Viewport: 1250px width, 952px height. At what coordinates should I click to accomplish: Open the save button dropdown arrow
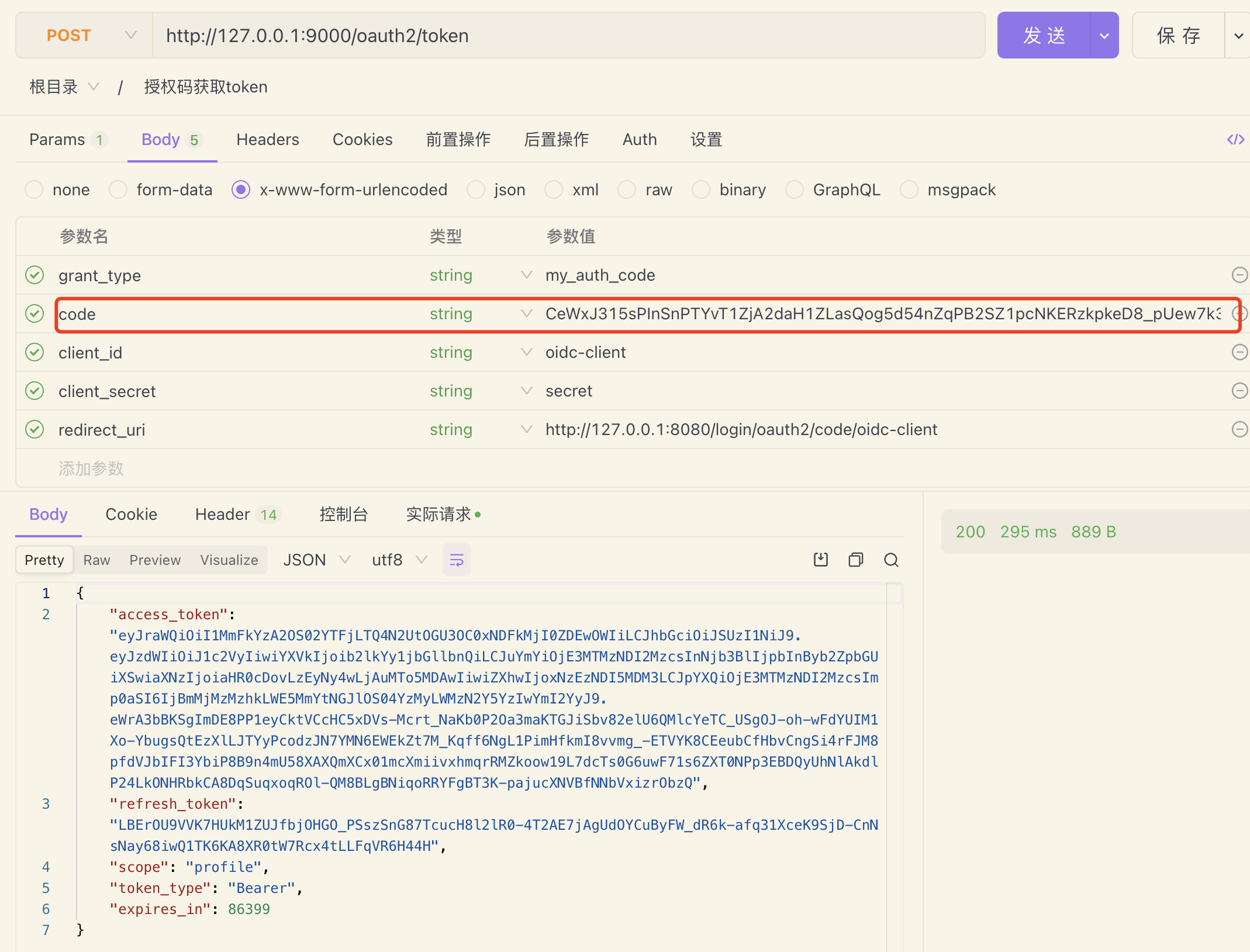pos(1238,35)
